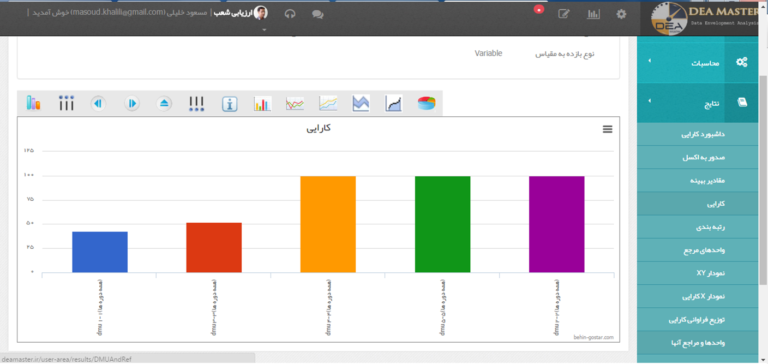Viewport: 768px width, 364px height.
Task: Pick the red-green multi-line chart icon
Action: point(295,103)
